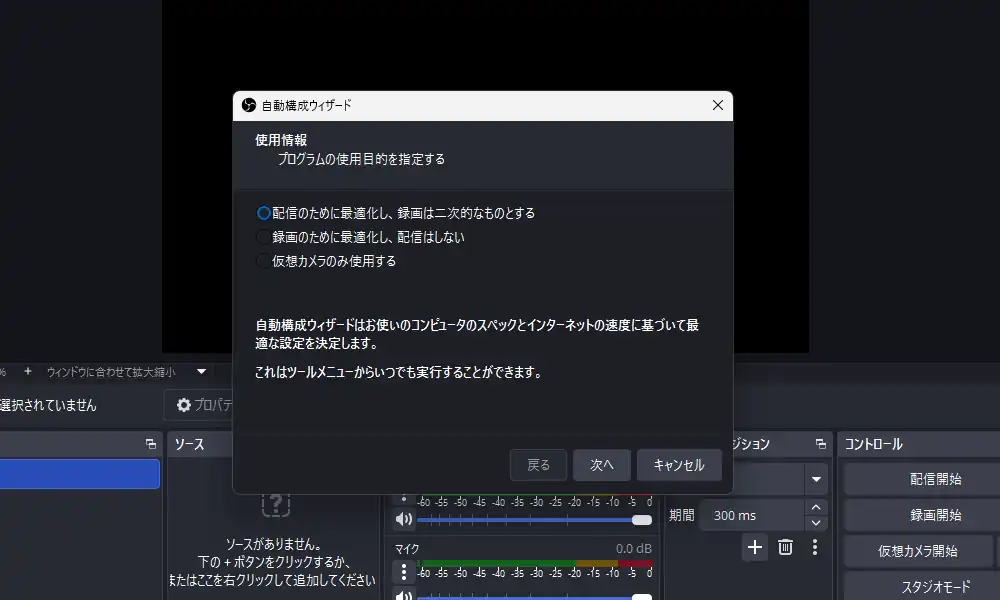Open the transition three-dot options menu
The image size is (1000, 600).
point(815,547)
